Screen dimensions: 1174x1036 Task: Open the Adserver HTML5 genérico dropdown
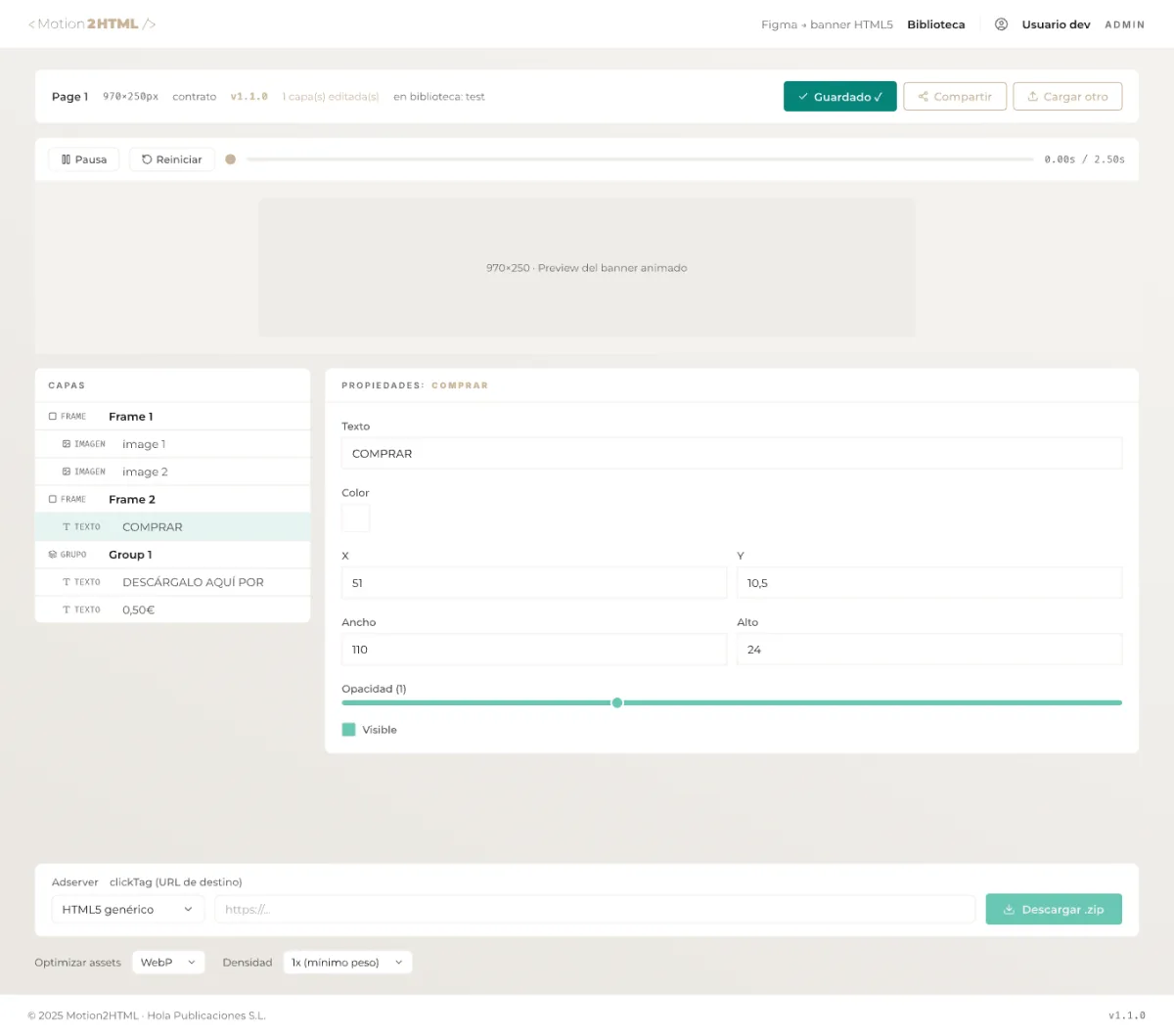pyautogui.click(x=127, y=910)
